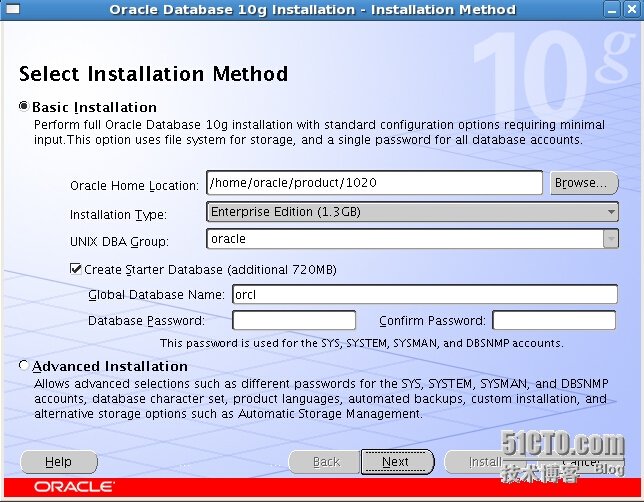Click the Back button
Image resolution: width=644 pixels, height=502 pixels.
326,462
